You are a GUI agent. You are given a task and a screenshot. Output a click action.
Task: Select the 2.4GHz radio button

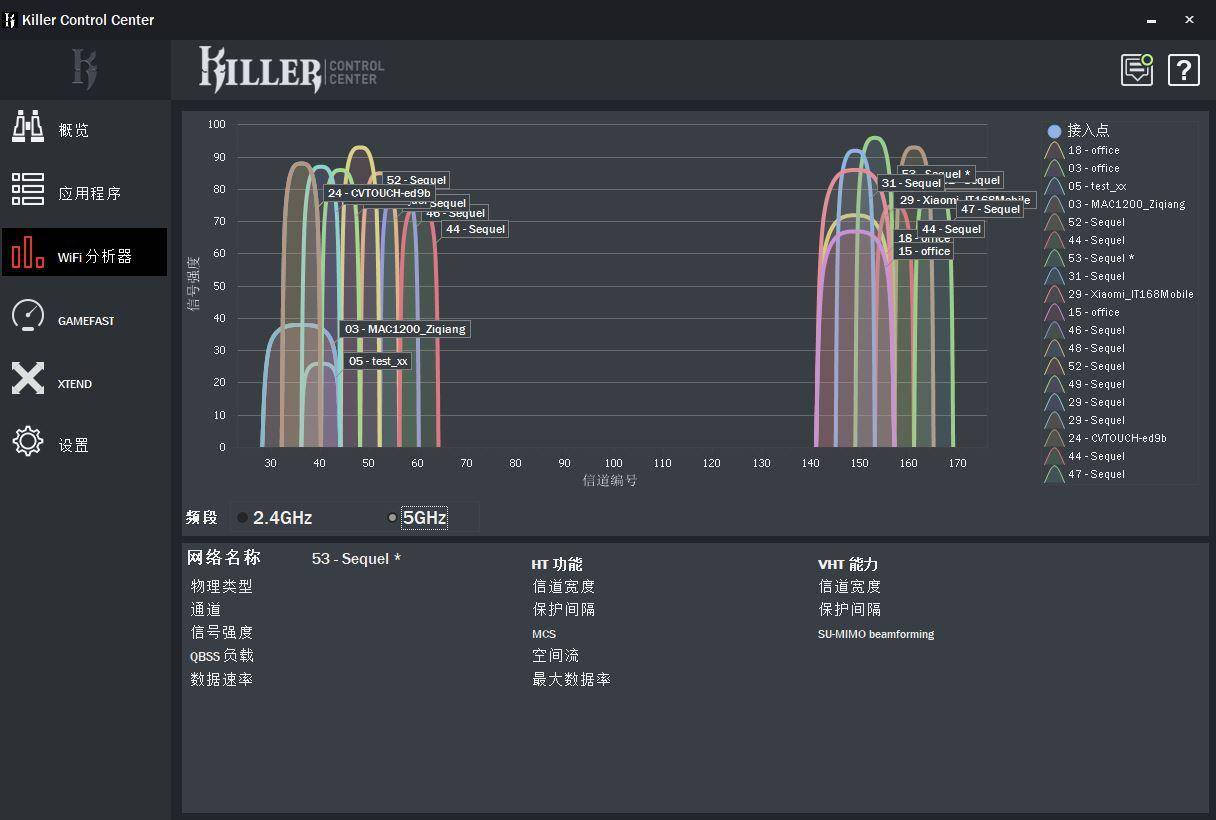click(242, 517)
